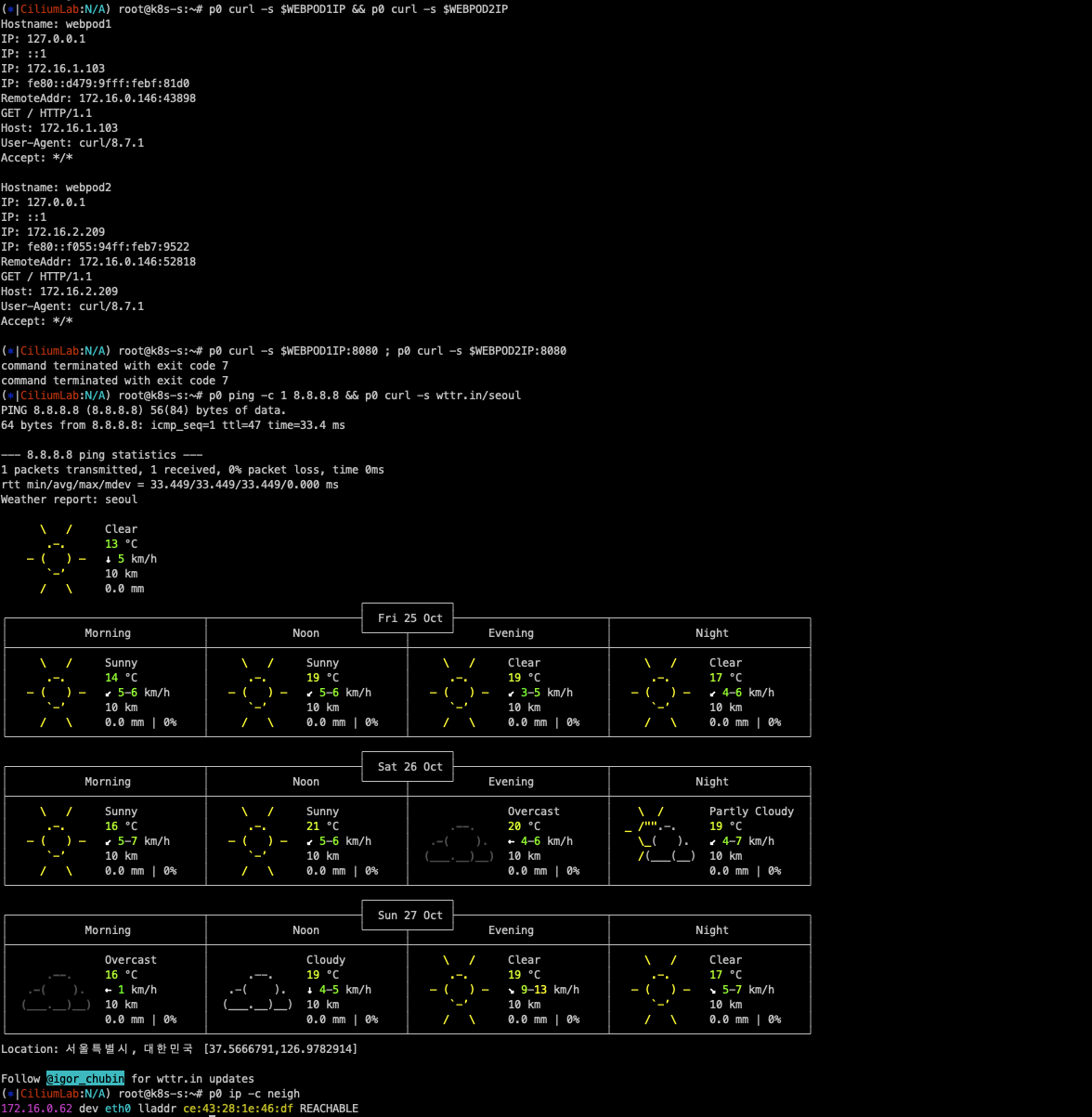
Task: Click the '20 °C' Saturday evening temperature
Action: [x=524, y=826]
